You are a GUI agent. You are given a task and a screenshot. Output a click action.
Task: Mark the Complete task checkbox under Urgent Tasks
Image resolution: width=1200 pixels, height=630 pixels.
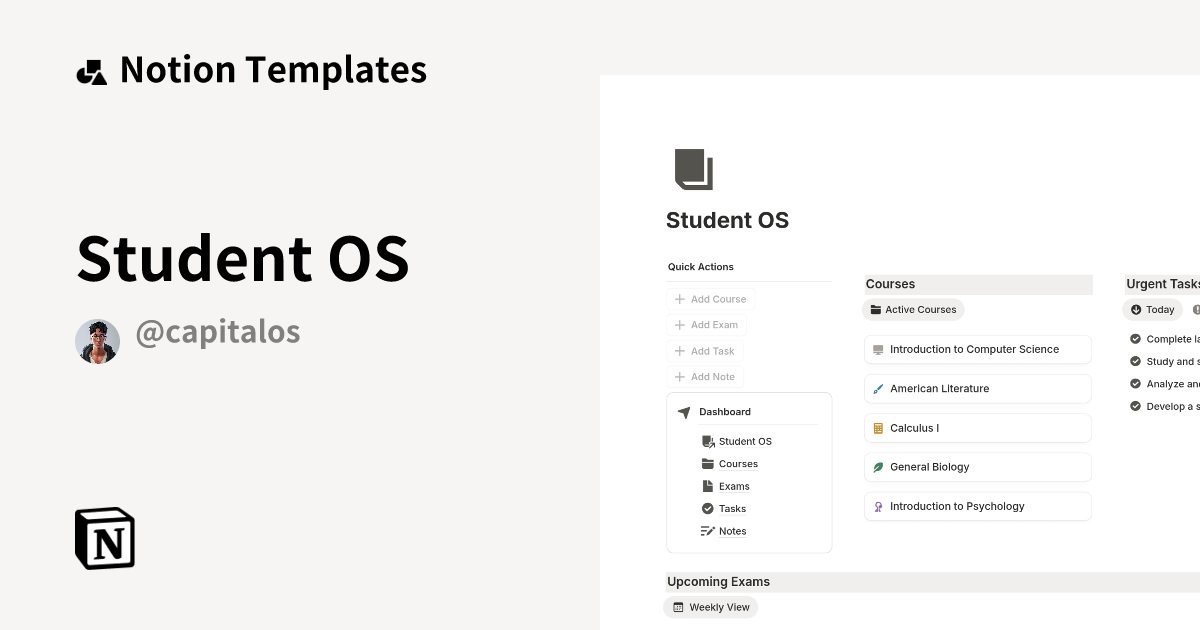(1135, 338)
